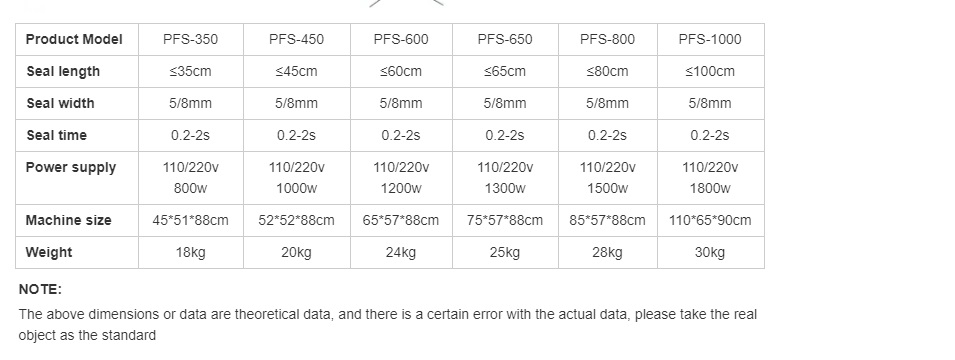Screen dimensions: 955x360
Task: Click the ≤100cm seal length value
Action: (710, 71)
